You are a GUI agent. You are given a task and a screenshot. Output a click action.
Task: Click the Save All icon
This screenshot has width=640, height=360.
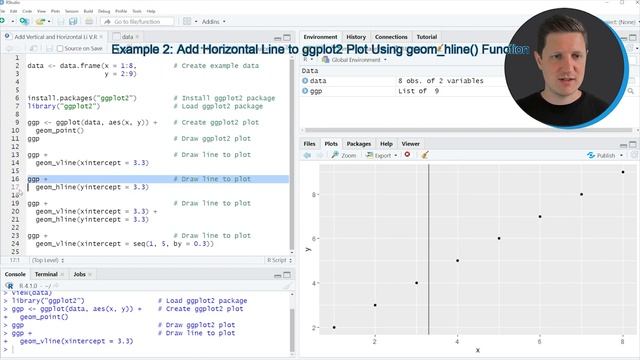(x=73, y=21)
